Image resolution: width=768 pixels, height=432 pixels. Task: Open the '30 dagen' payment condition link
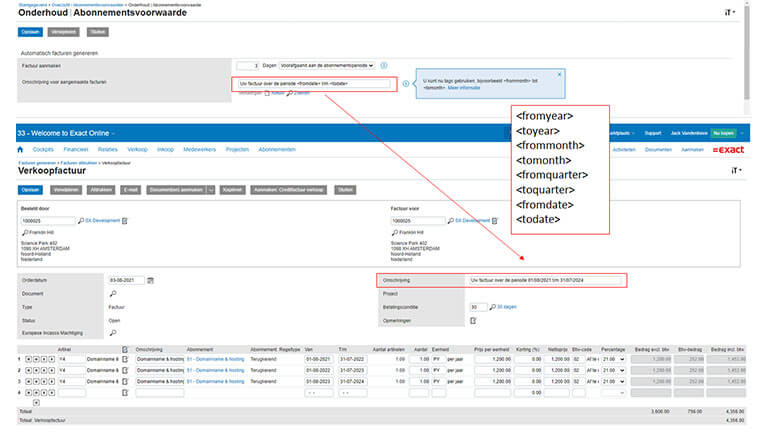click(507, 307)
